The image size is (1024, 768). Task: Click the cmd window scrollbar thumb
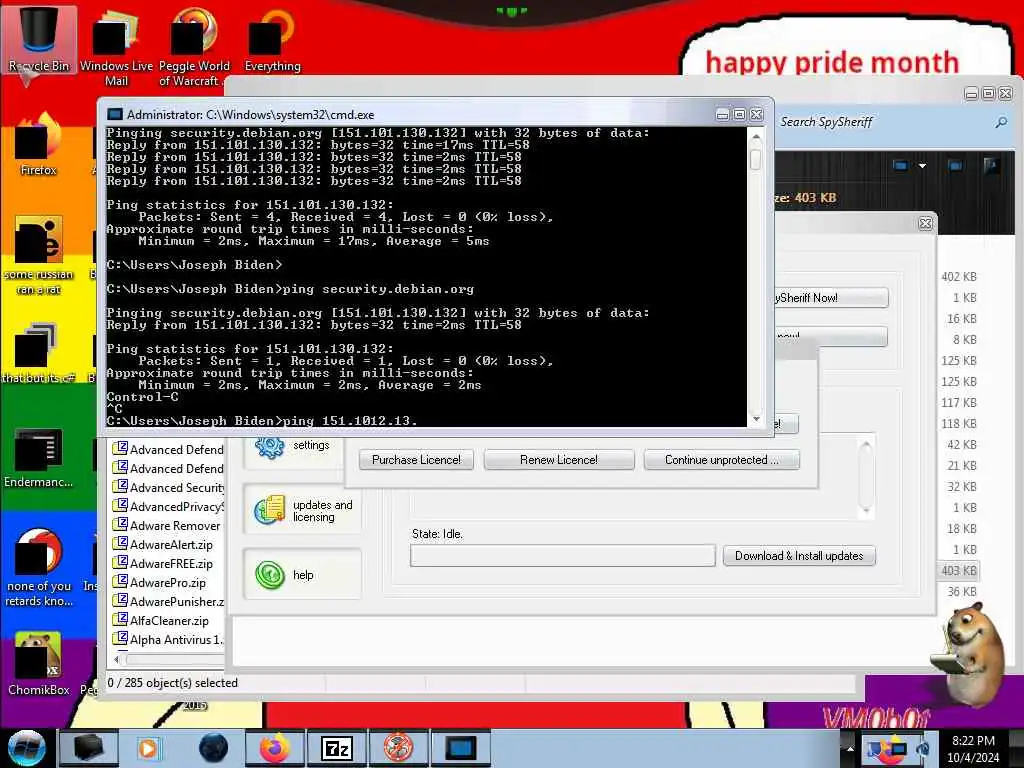click(x=756, y=159)
